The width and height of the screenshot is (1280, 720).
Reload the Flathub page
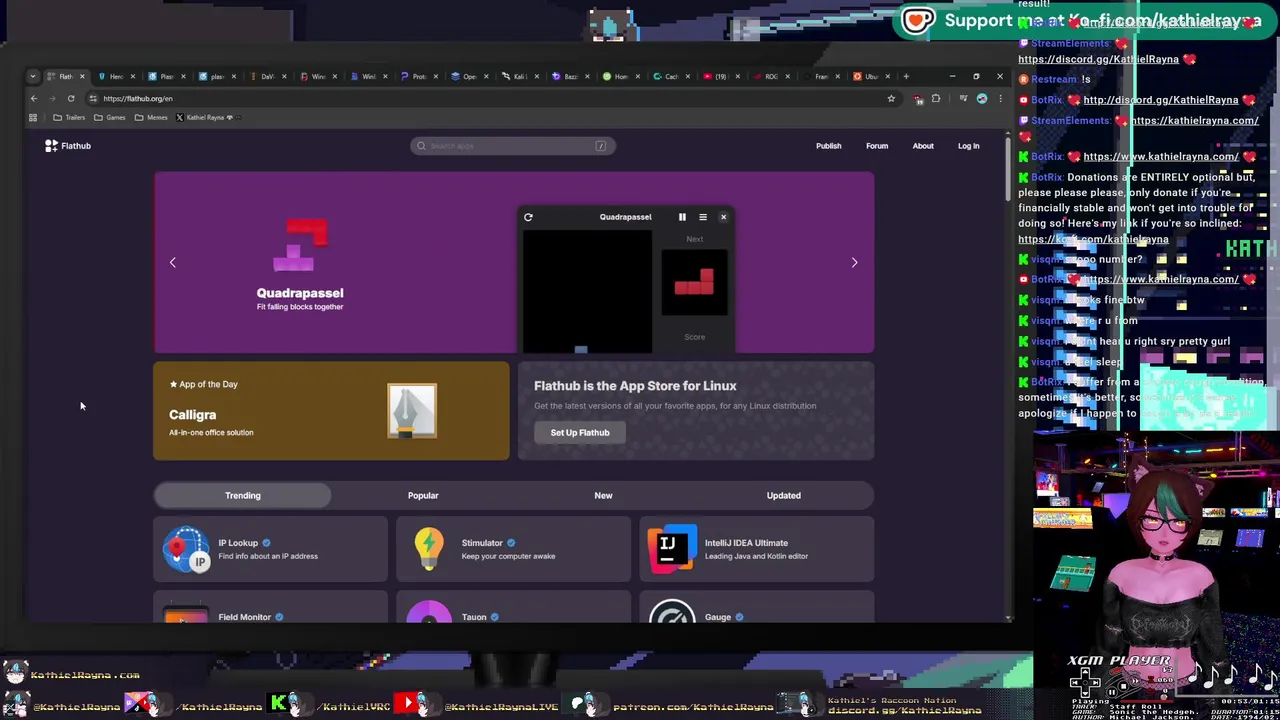coord(71,98)
